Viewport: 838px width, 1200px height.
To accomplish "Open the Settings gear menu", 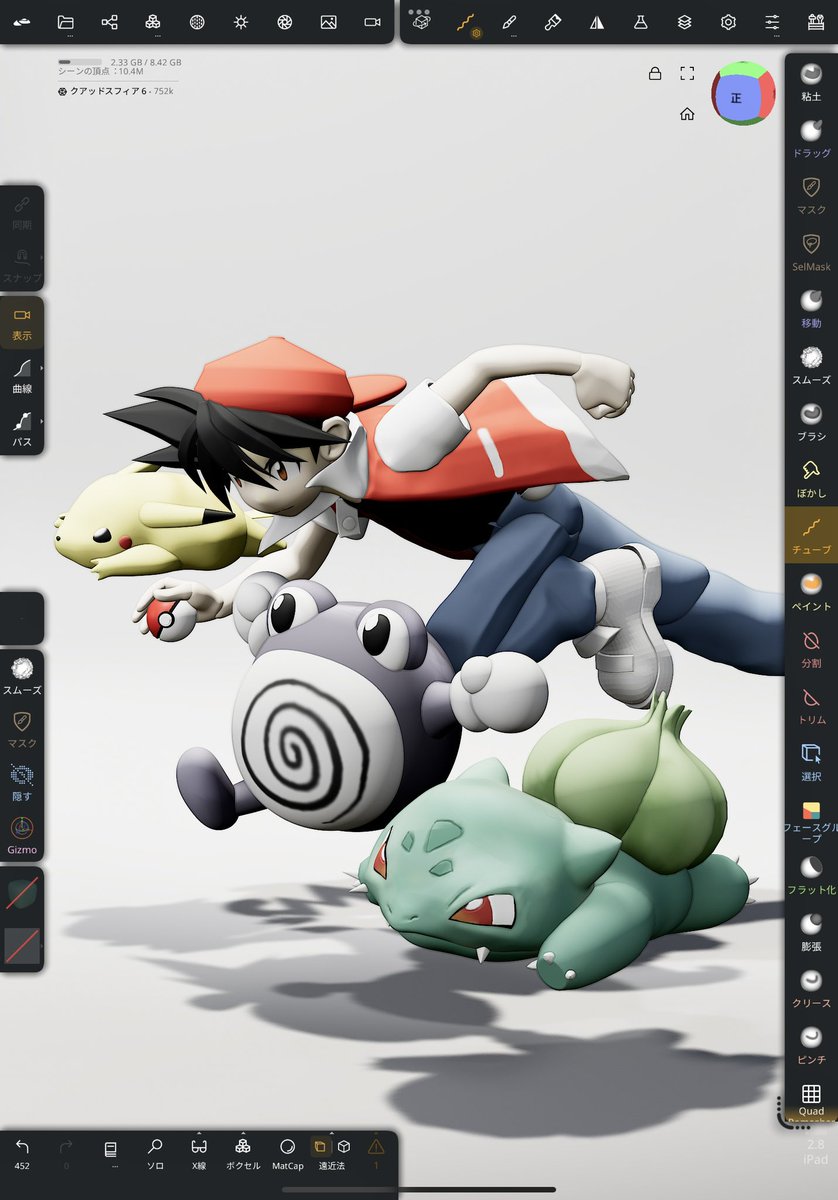I will pos(728,22).
